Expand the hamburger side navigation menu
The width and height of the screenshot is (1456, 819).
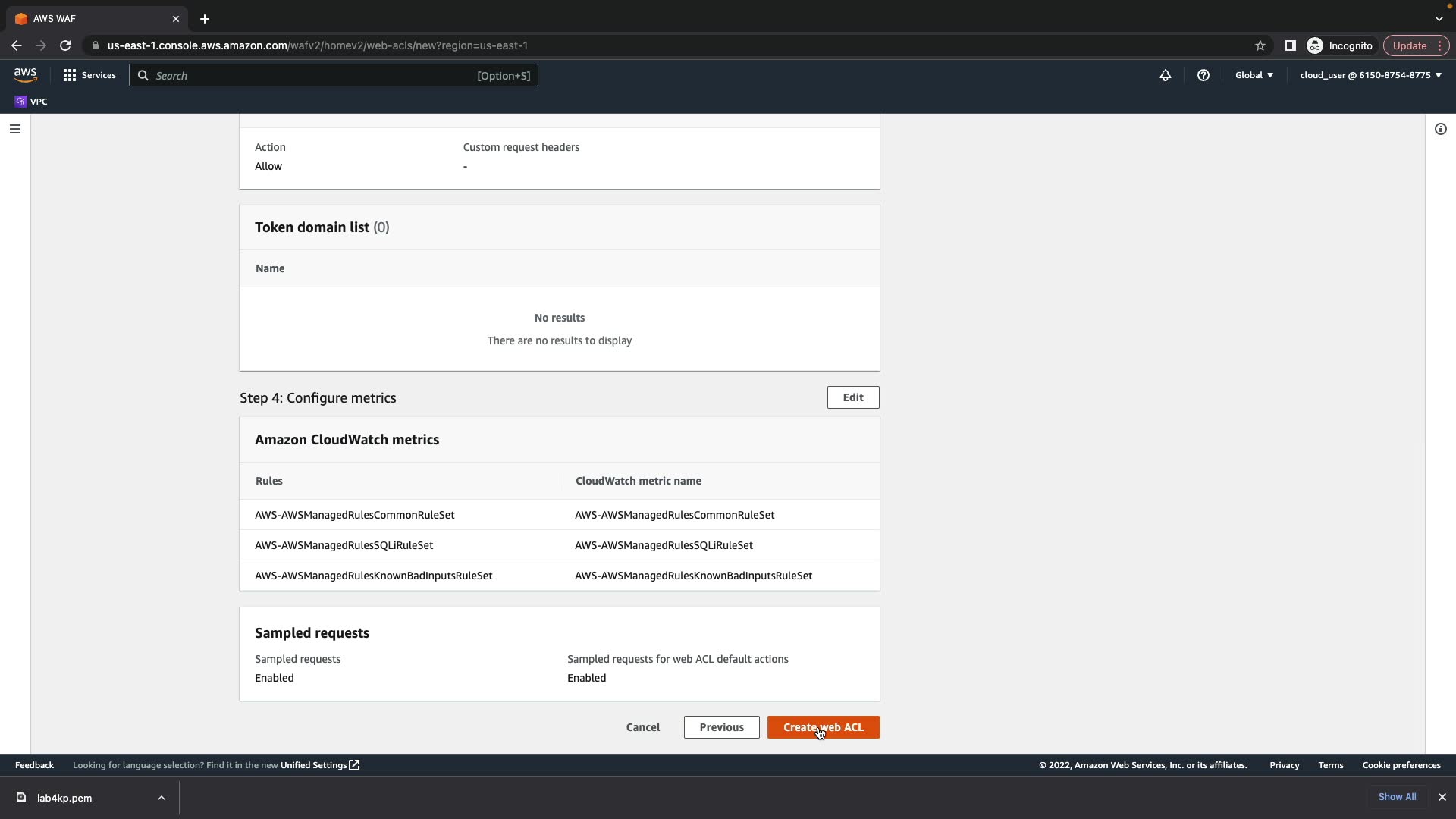14,129
